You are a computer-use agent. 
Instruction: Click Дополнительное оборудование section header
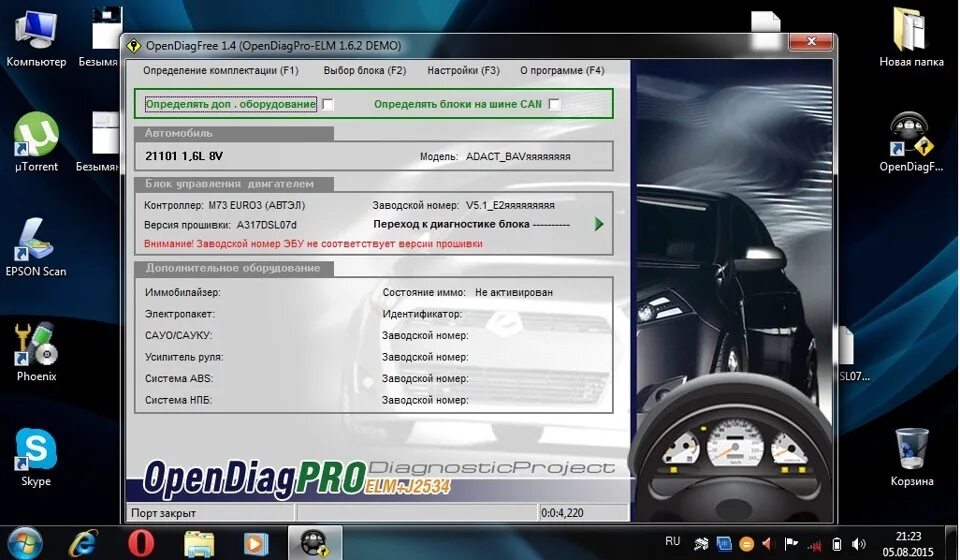[233, 268]
